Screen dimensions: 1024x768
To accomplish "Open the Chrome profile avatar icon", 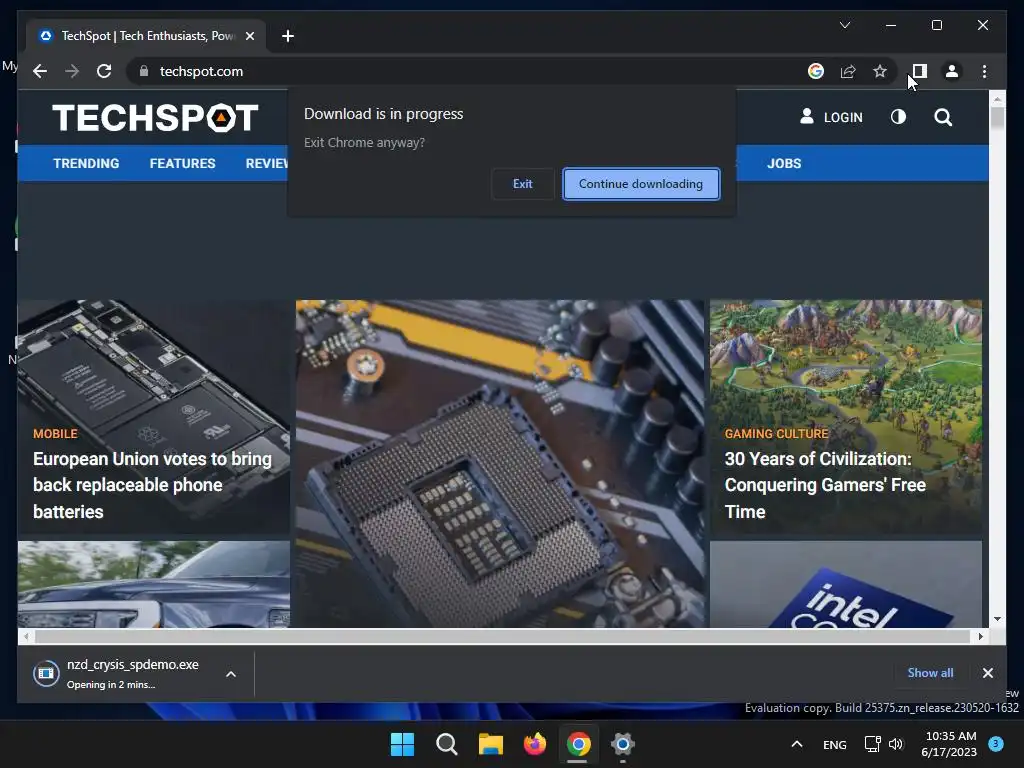I will 952,71.
